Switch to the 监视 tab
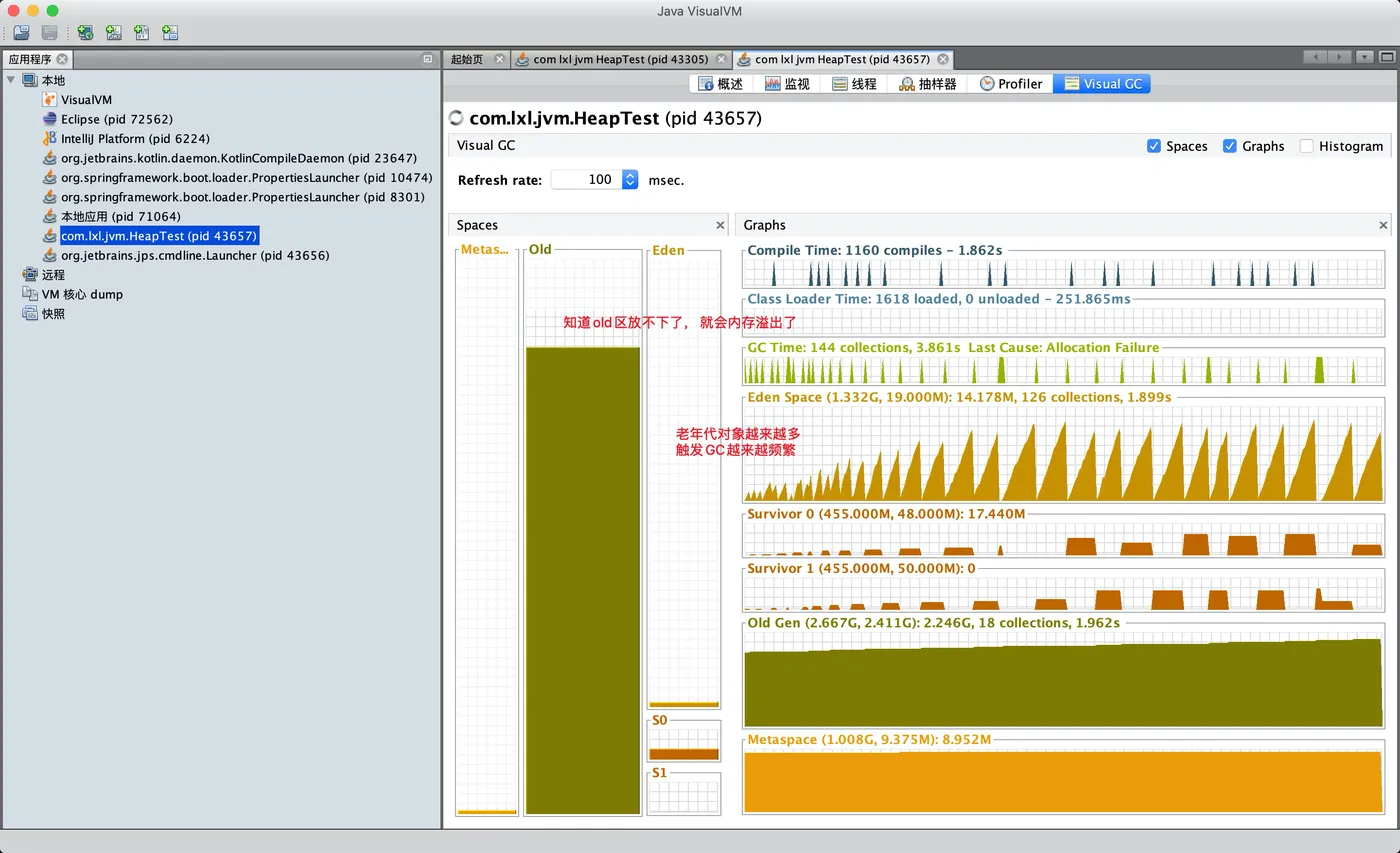The image size is (1400, 853). tap(787, 84)
